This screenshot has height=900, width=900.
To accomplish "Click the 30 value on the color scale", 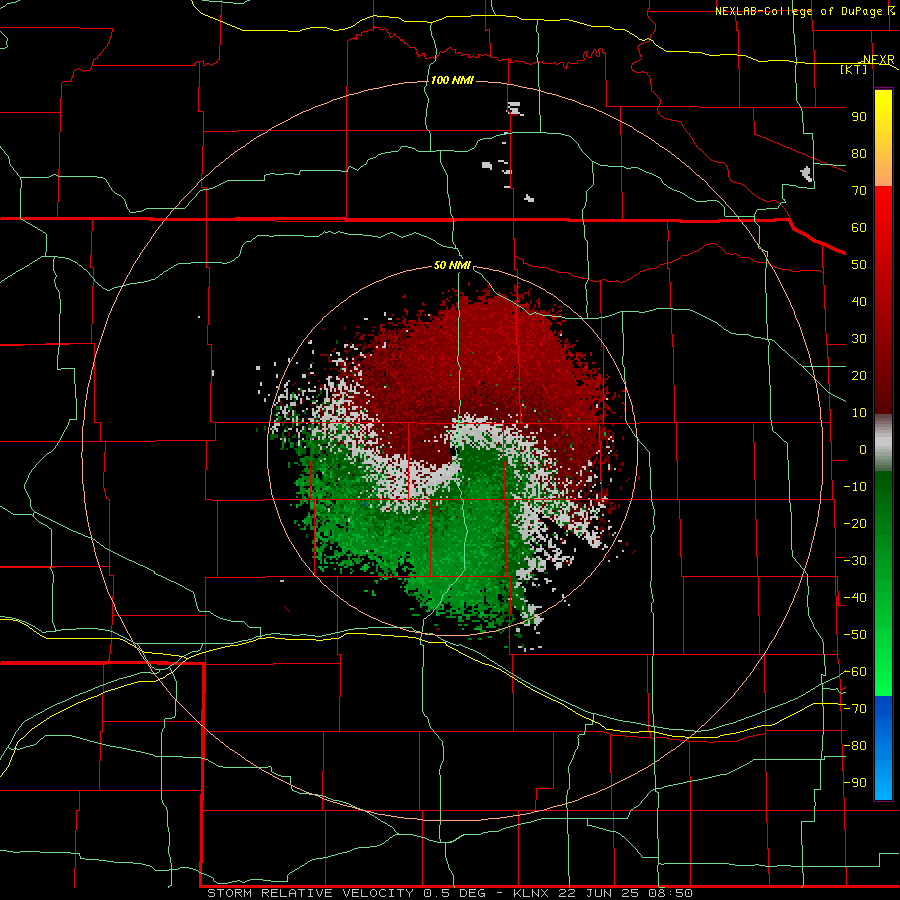I will pyautogui.click(x=859, y=339).
